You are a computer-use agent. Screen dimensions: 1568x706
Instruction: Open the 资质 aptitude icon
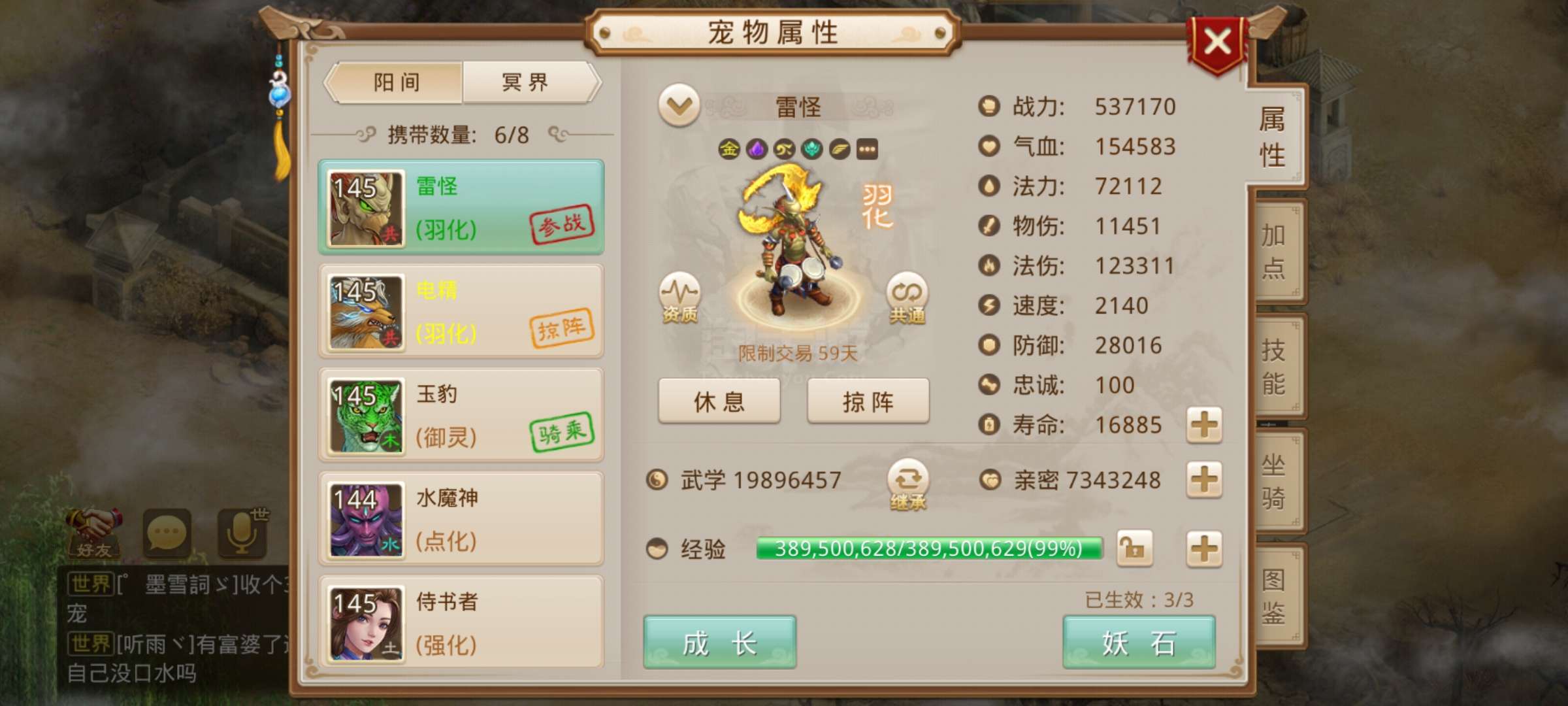point(679,298)
